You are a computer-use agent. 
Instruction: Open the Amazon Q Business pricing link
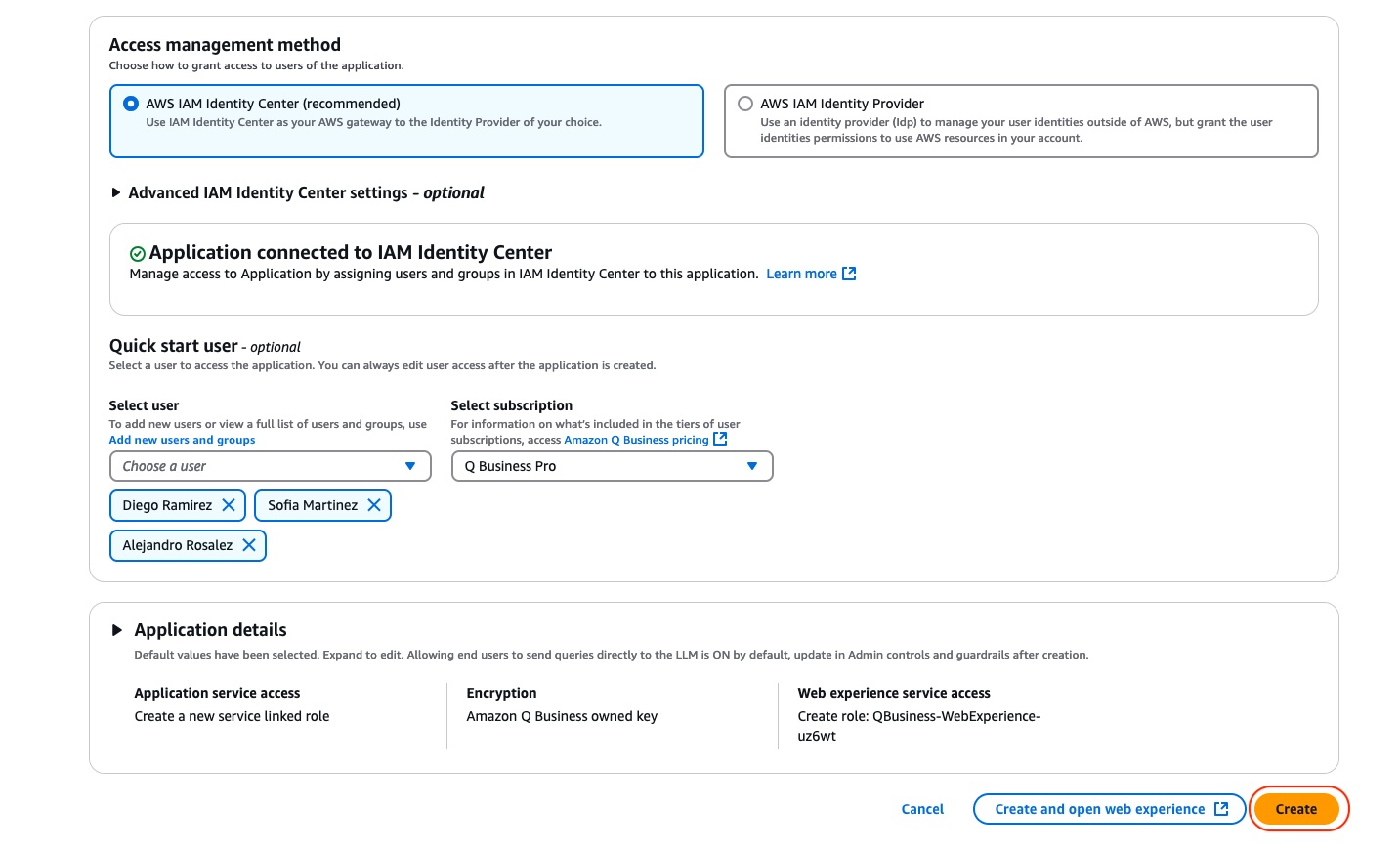click(636, 439)
